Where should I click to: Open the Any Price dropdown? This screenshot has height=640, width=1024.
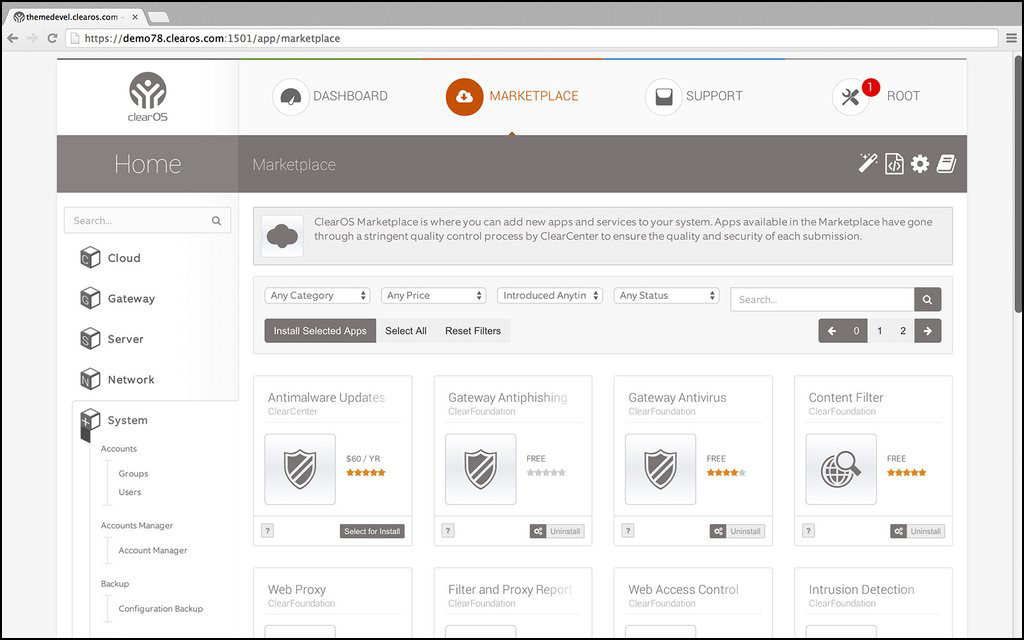[x=433, y=295]
